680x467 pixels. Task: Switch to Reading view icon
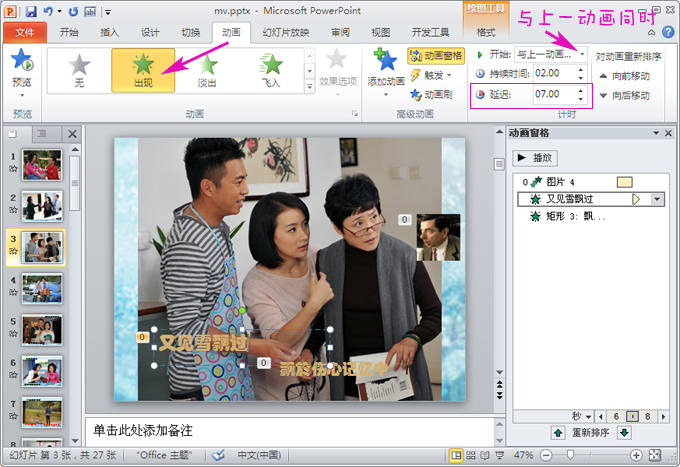(x=485, y=455)
